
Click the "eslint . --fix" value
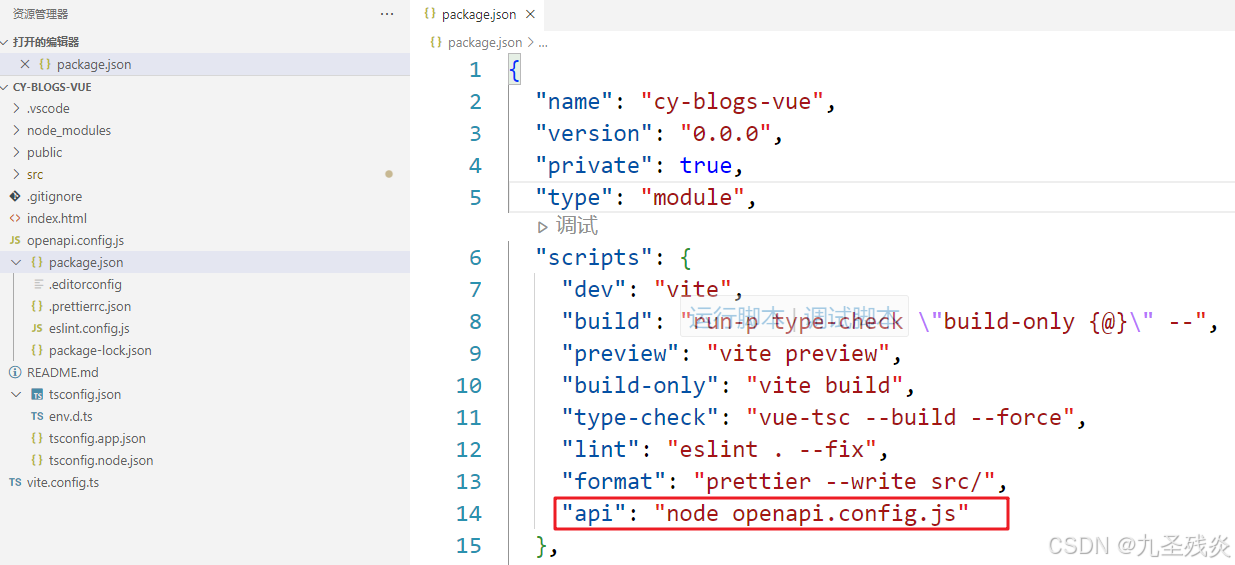pos(772,450)
